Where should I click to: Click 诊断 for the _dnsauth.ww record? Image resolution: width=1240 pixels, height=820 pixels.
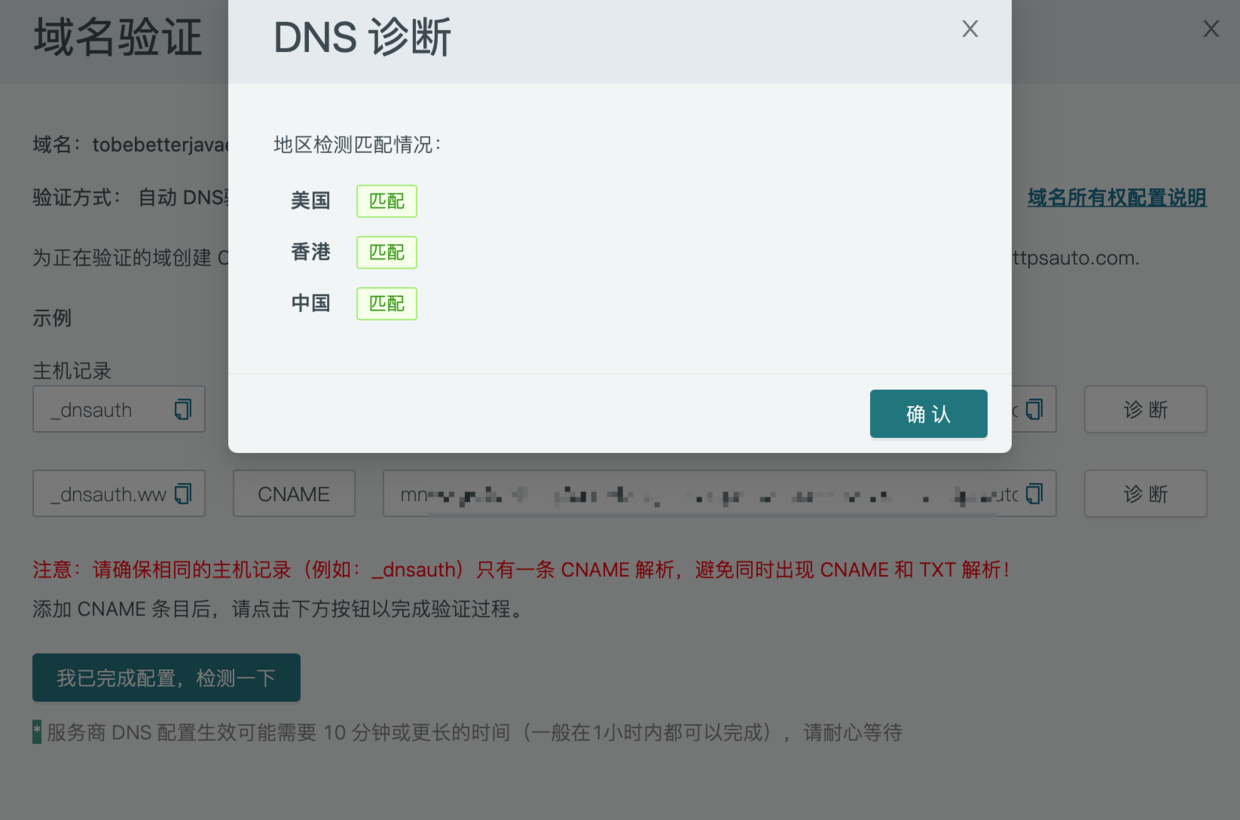pos(1145,494)
